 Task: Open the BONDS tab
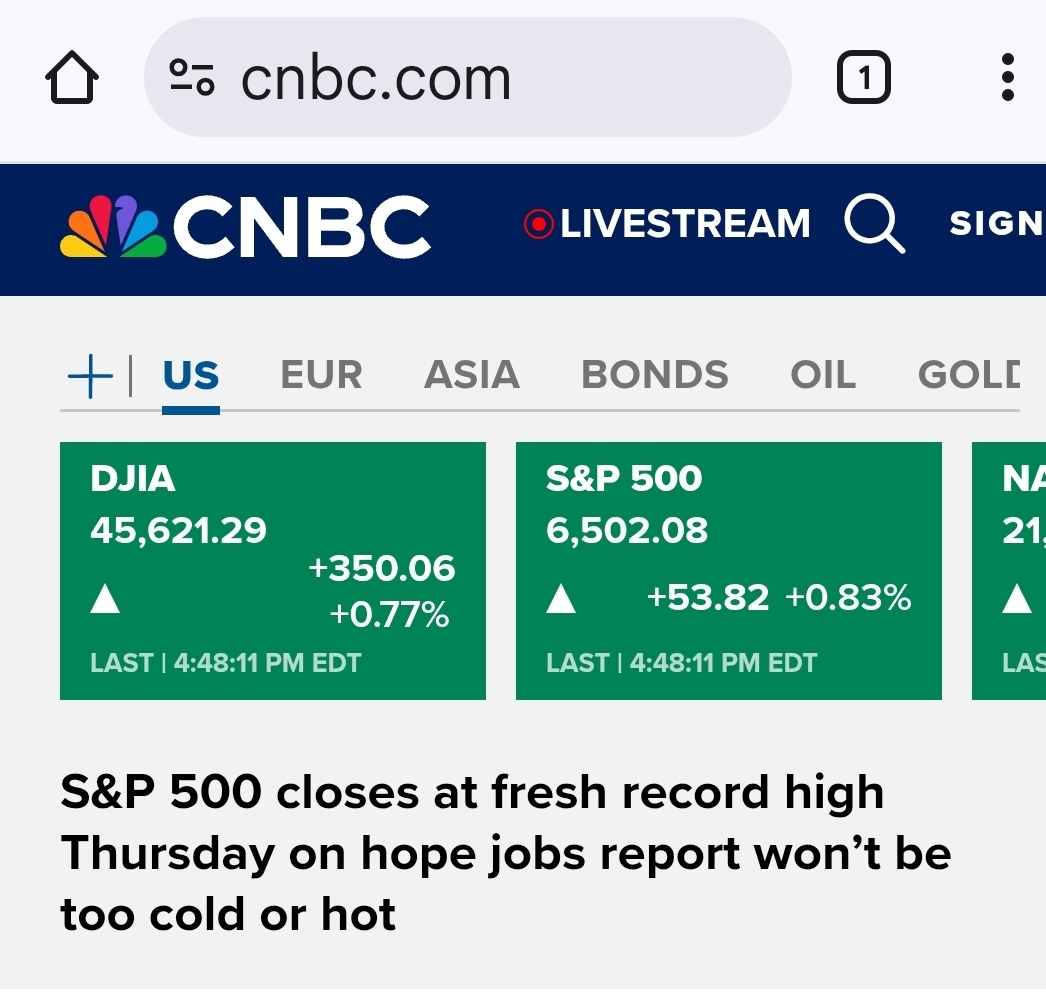tap(655, 375)
